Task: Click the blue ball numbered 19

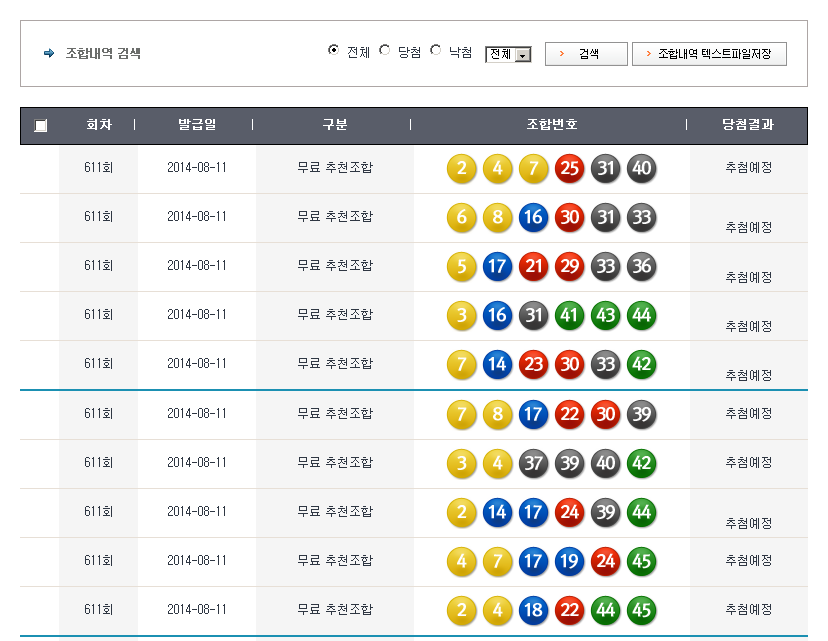Action: 569,560
